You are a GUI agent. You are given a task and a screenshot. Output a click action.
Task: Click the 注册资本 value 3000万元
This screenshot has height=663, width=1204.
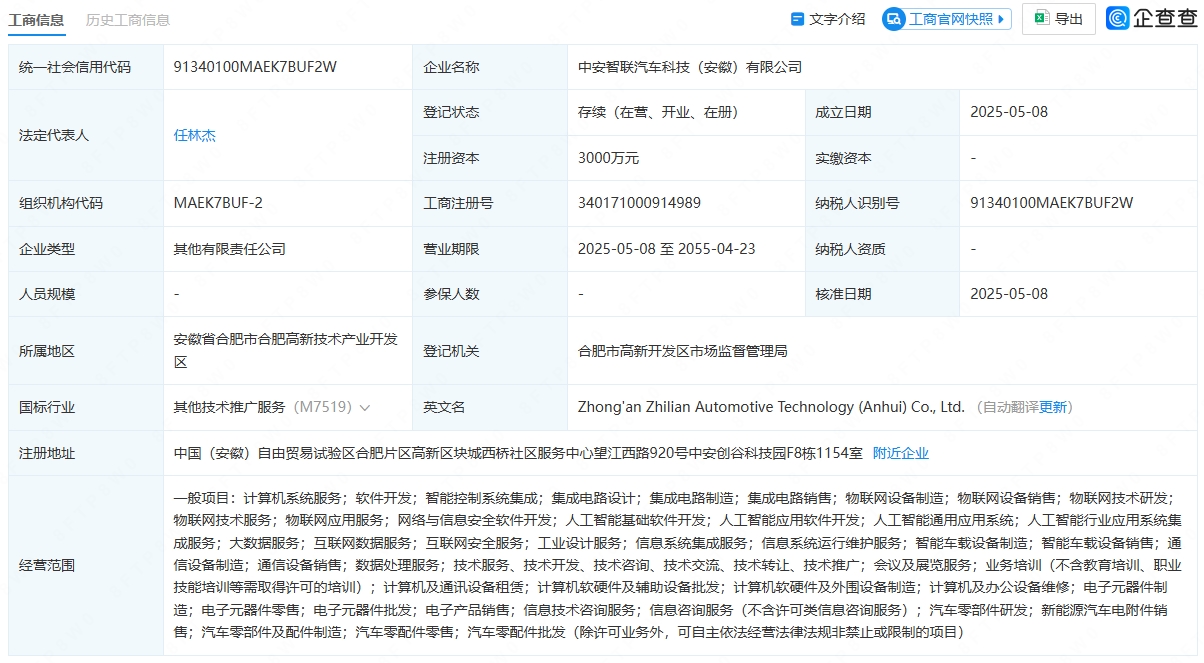[x=608, y=158]
